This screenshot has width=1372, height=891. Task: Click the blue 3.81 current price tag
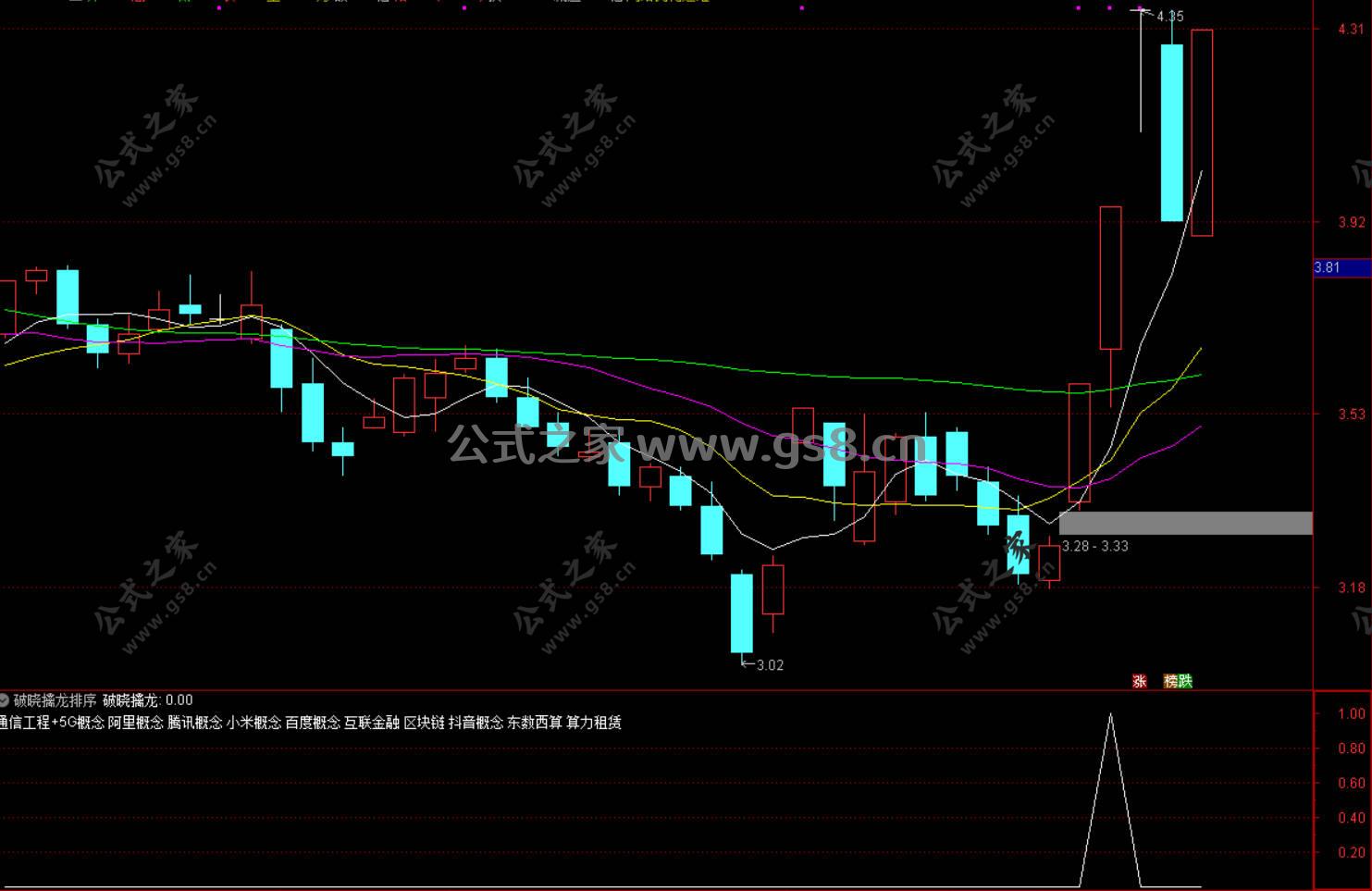pyautogui.click(x=1342, y=268)
